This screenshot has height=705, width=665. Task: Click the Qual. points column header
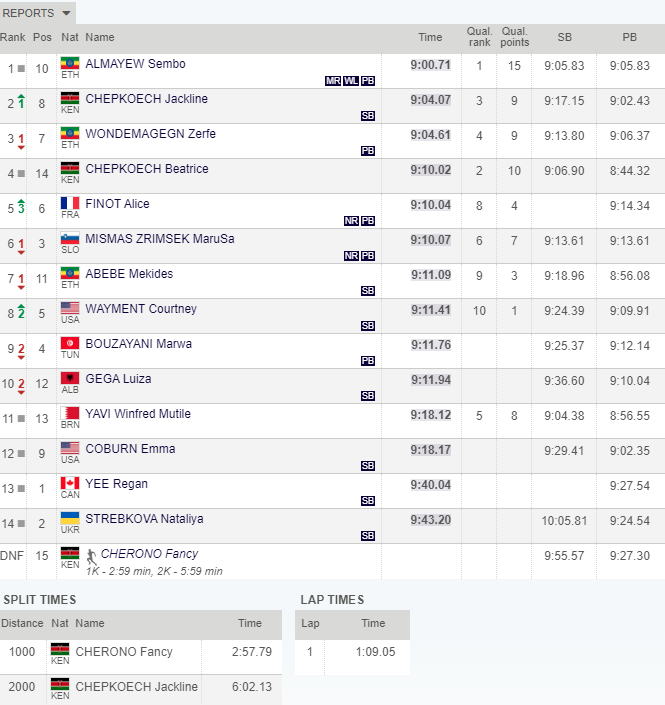(514, 37)
